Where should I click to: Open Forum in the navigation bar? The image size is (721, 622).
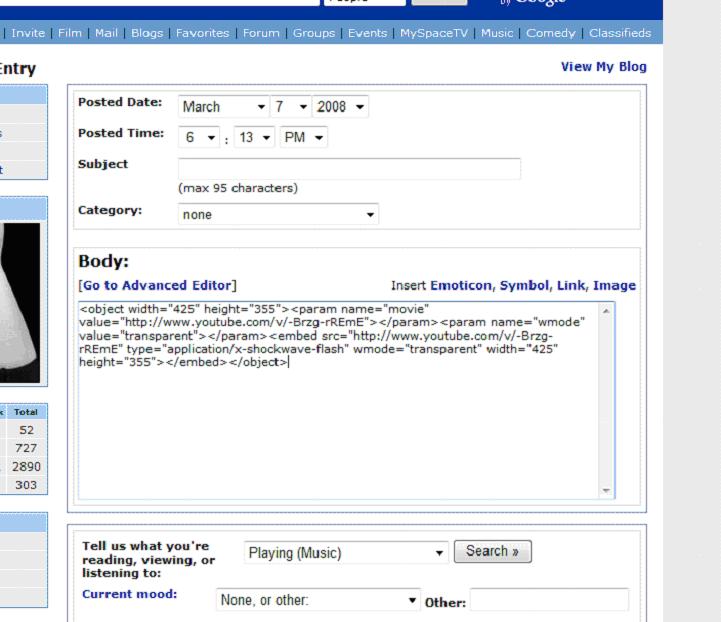tap(261, 33)
